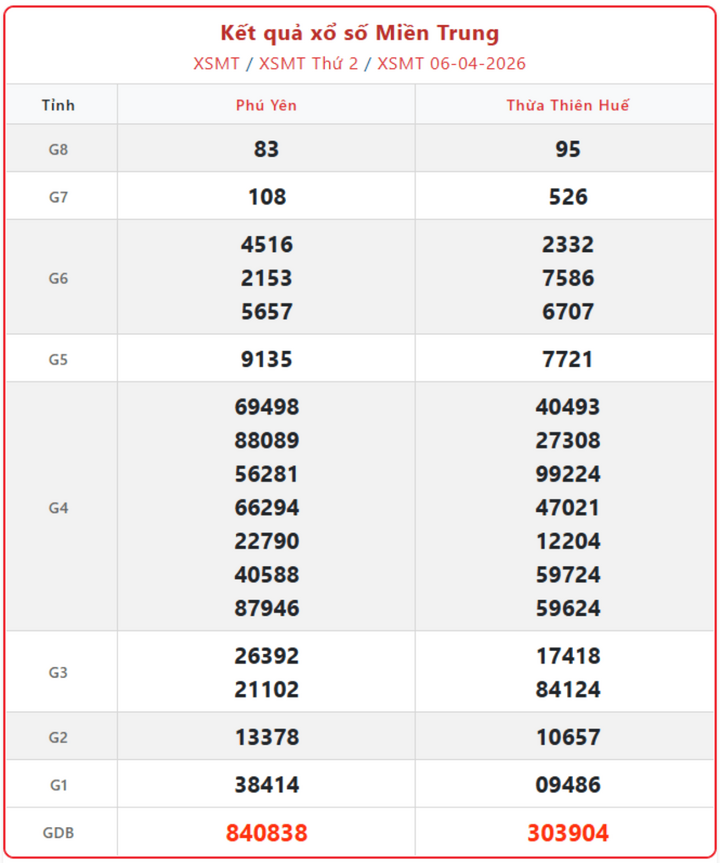This screenshot has width=720, height=863.
Task: Select the G2 number 13378
Action: pos(266,738)
